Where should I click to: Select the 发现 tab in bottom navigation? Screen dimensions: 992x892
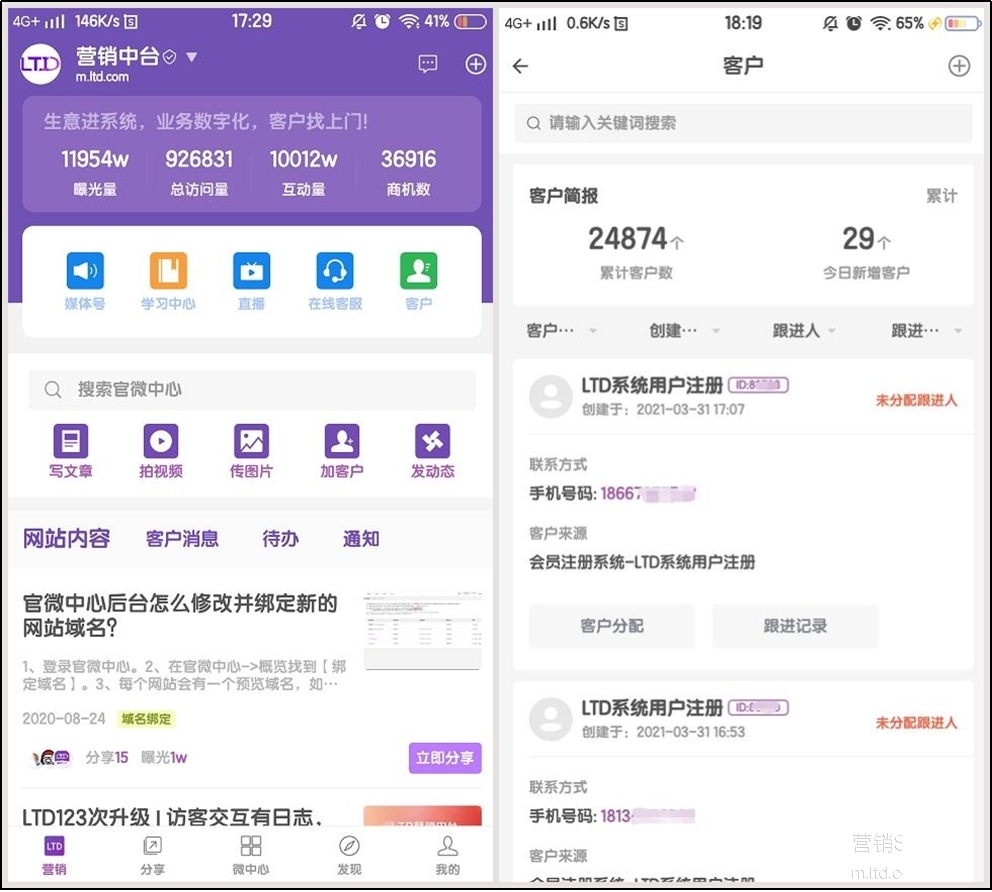[x=349, y=856]
